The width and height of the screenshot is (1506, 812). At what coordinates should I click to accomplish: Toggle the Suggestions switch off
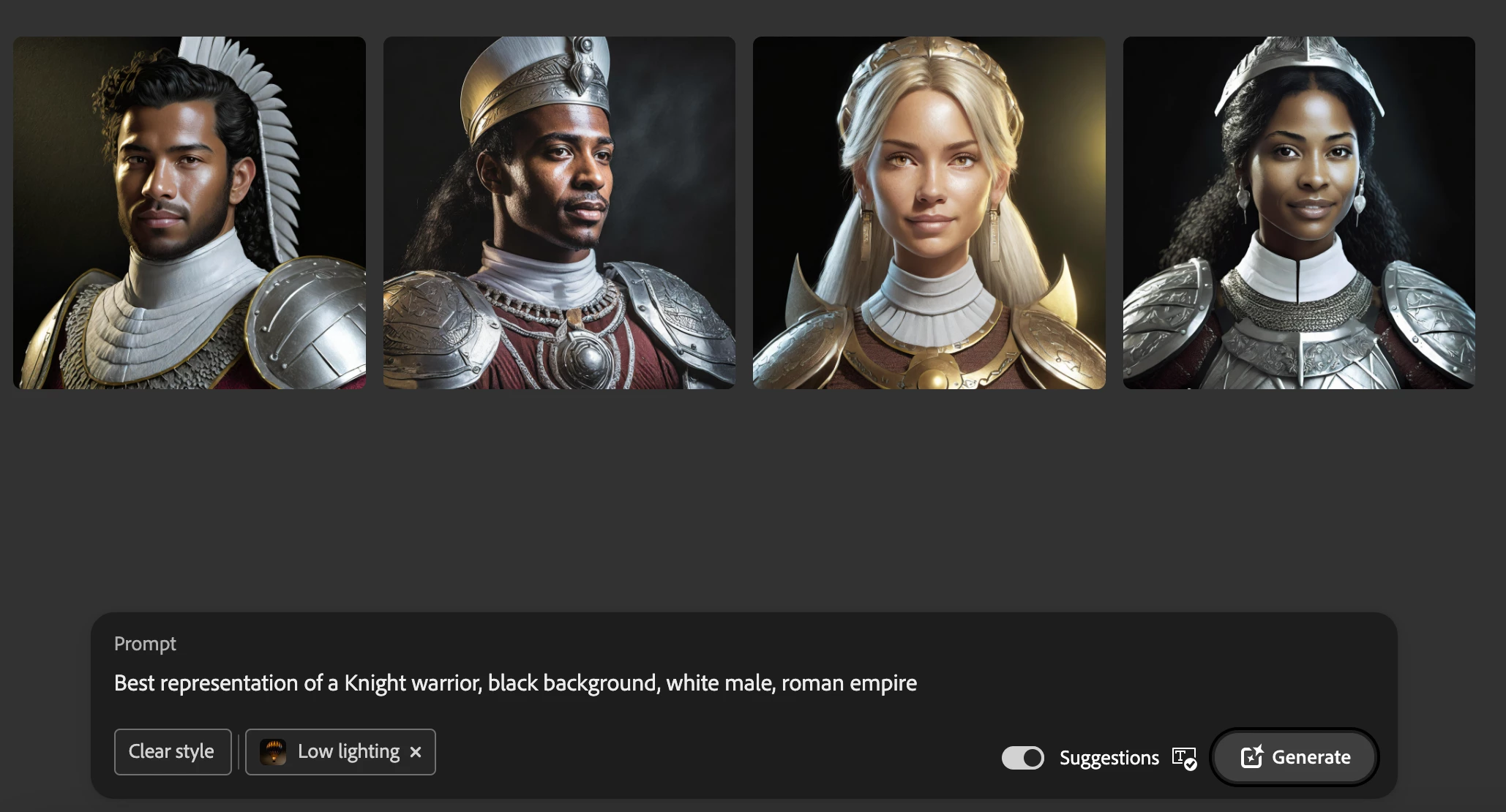tap(1022, 758)
